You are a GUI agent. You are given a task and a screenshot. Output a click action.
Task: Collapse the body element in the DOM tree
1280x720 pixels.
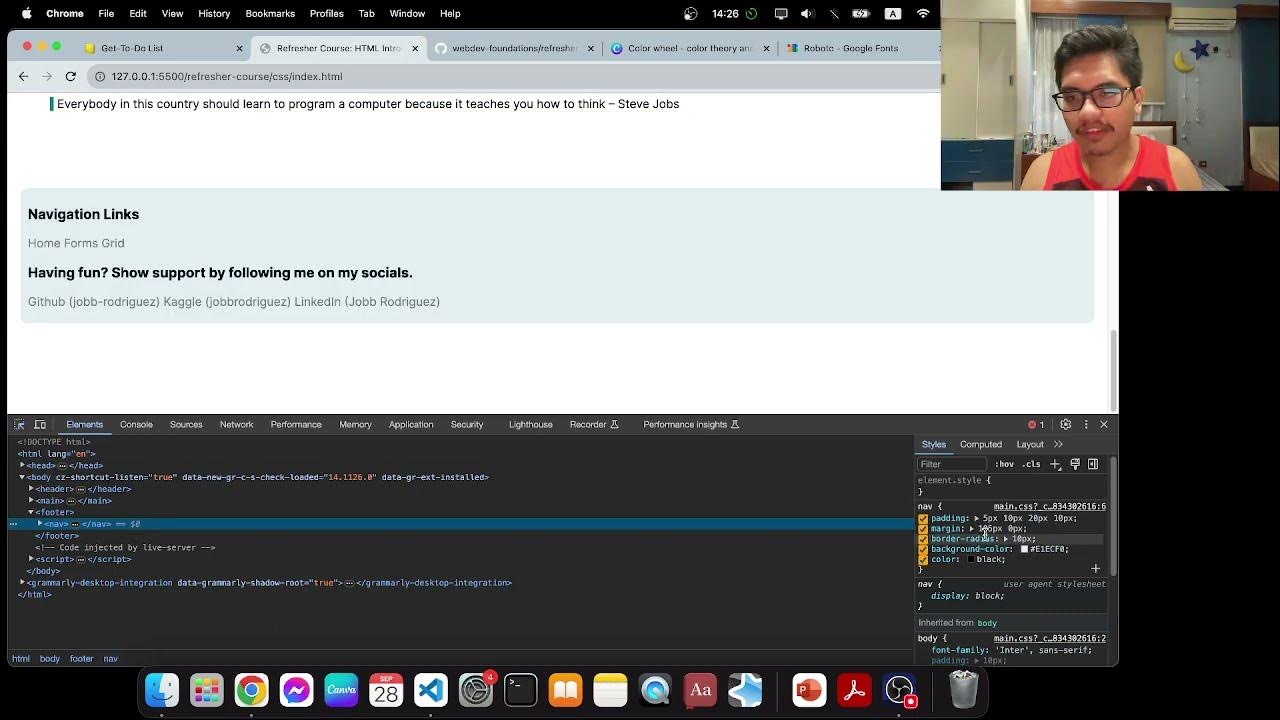[x=22, y=478]
